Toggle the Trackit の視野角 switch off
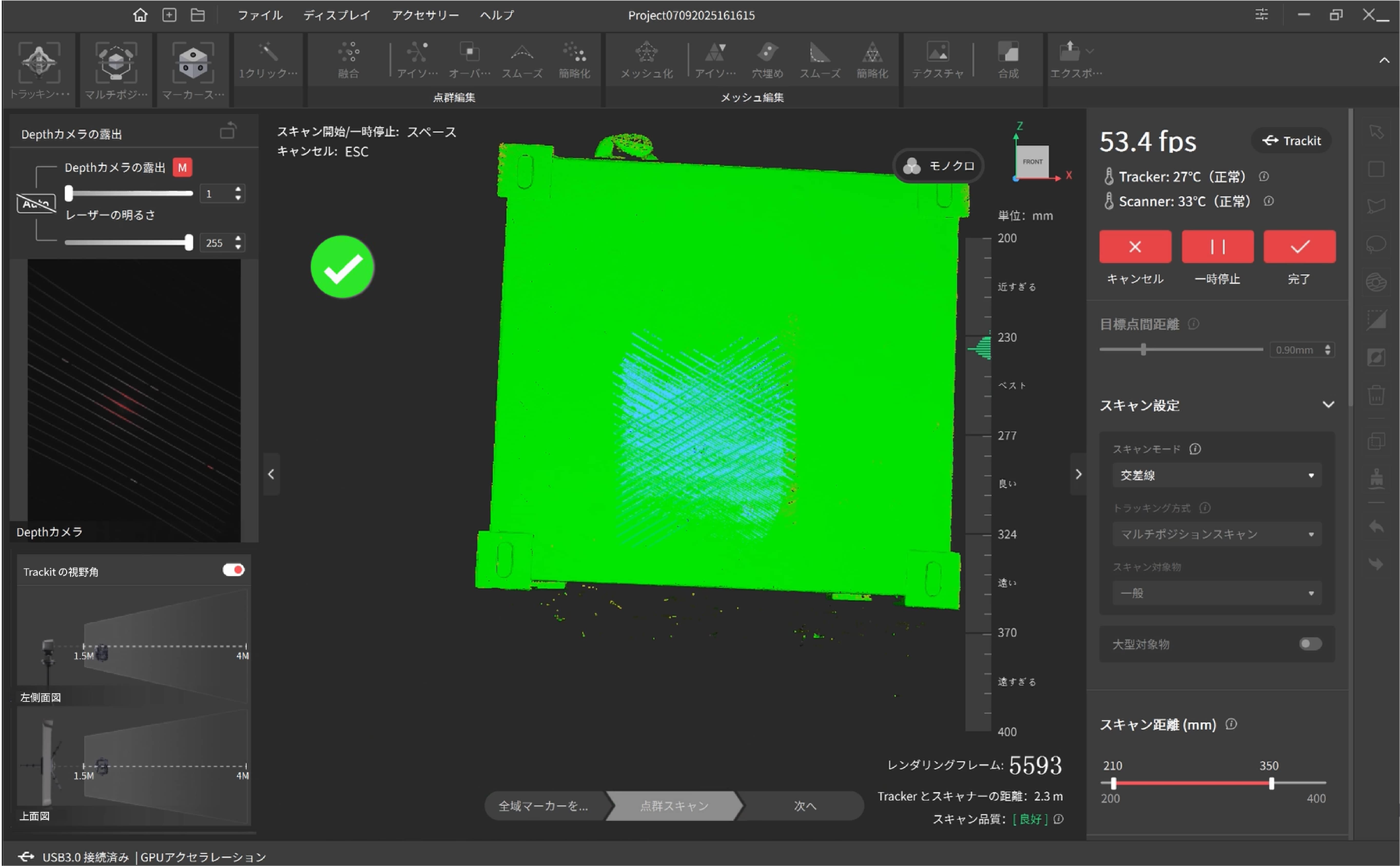This screenshot has width=1400, height=866. (234, 570)
